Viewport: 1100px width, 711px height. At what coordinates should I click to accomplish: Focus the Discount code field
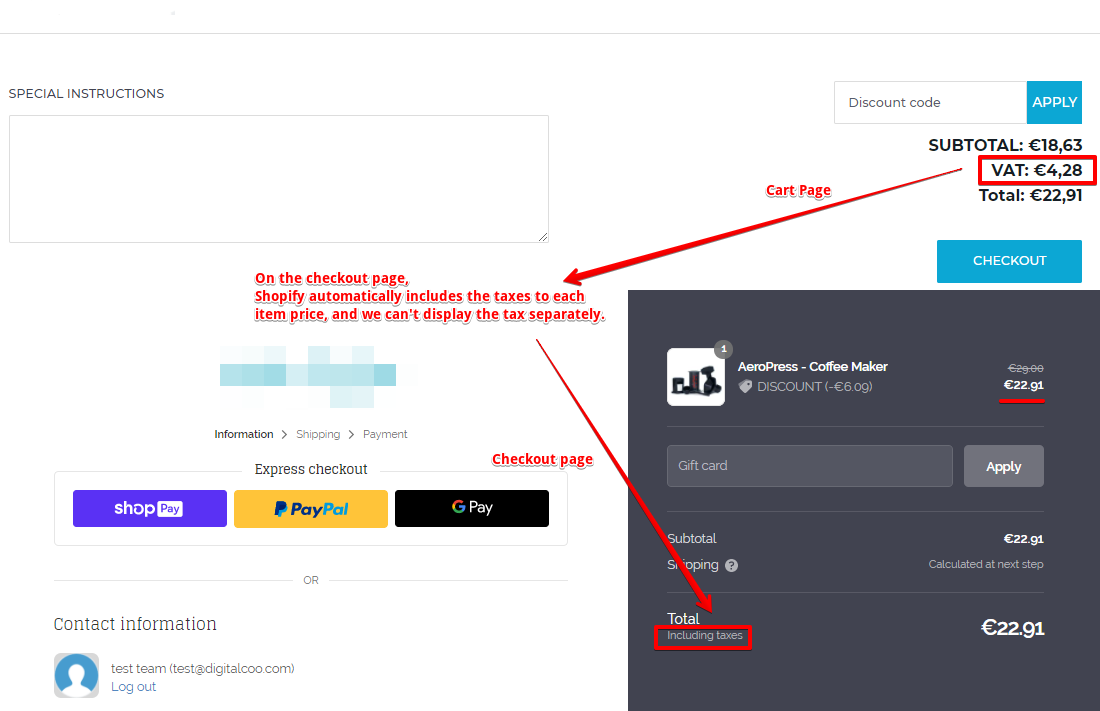tap(930, 102)
